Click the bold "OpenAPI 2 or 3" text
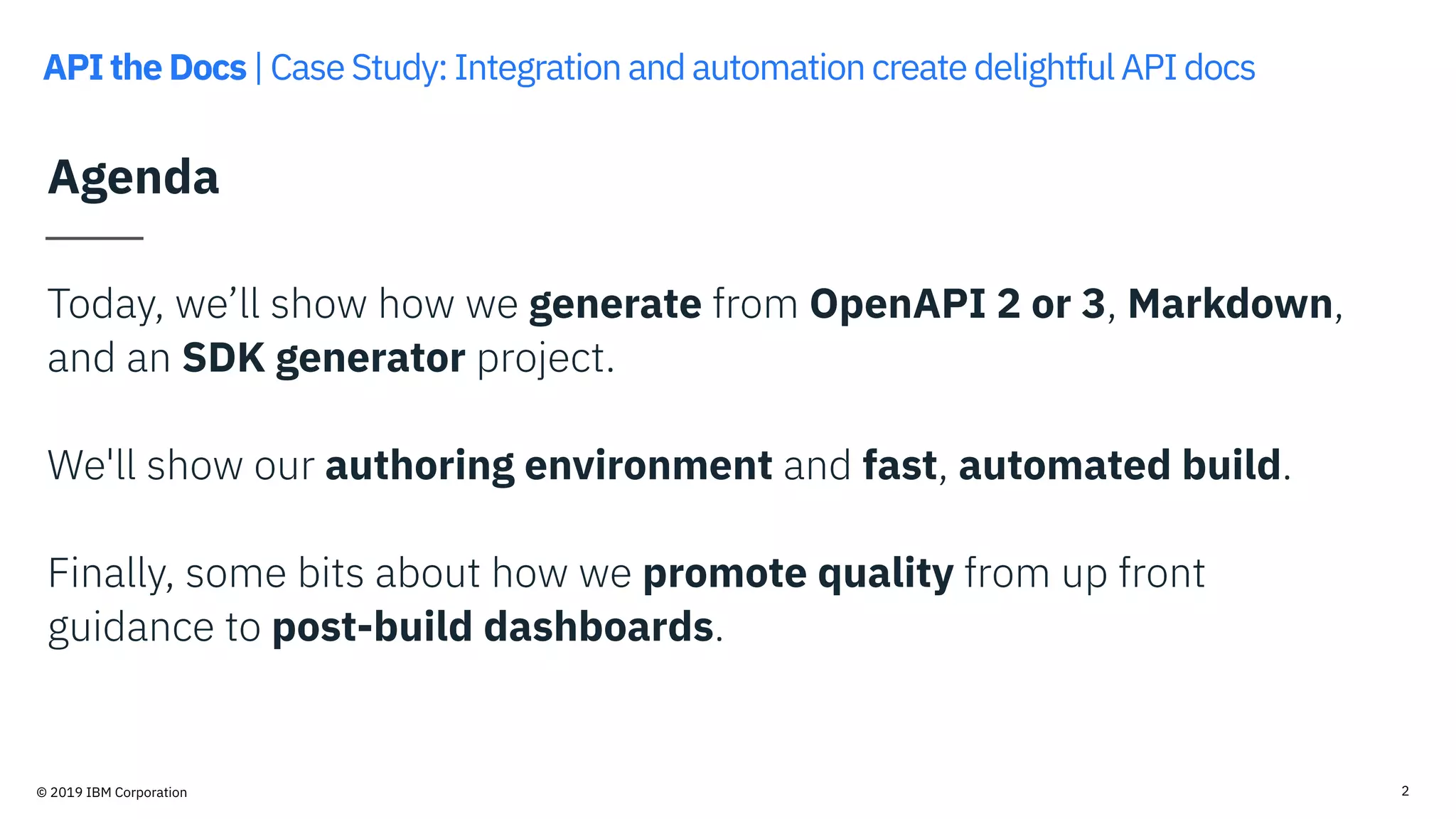 (957, 304)
